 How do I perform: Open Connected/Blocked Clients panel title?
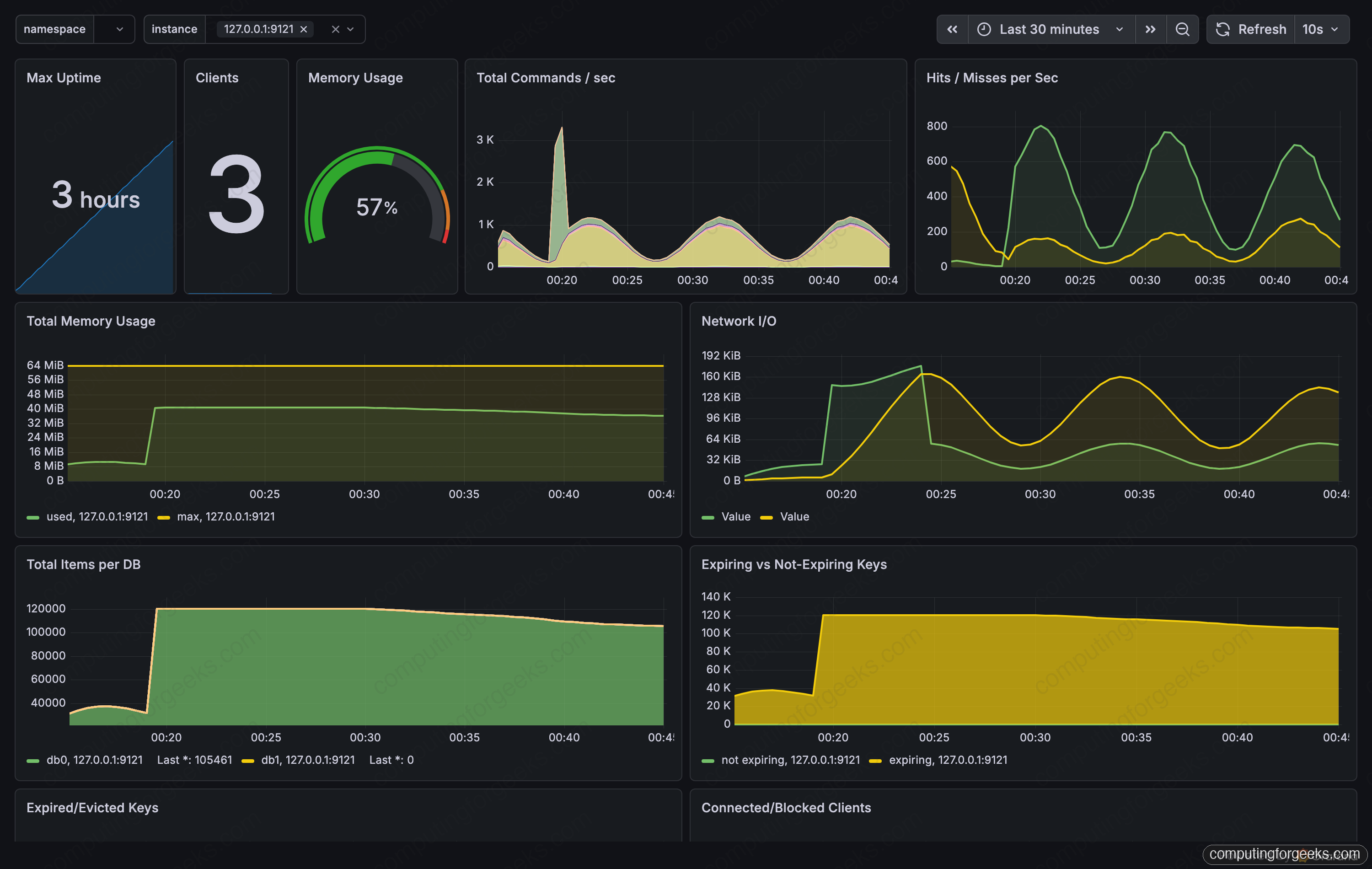point(786,807)
